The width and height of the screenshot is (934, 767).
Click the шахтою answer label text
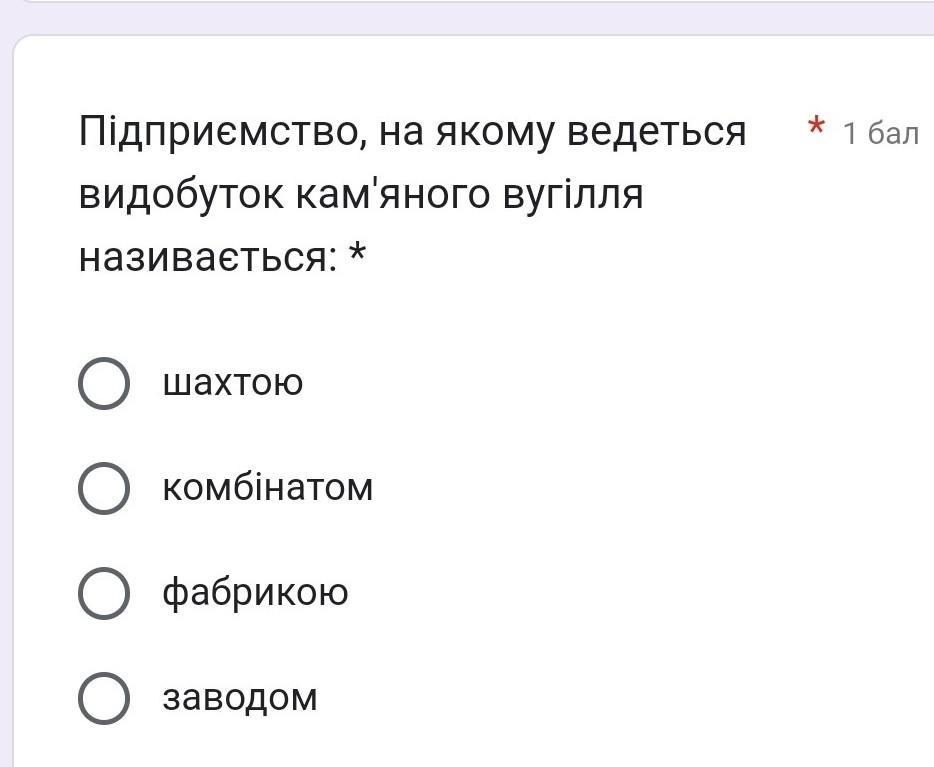coord(232,383)
